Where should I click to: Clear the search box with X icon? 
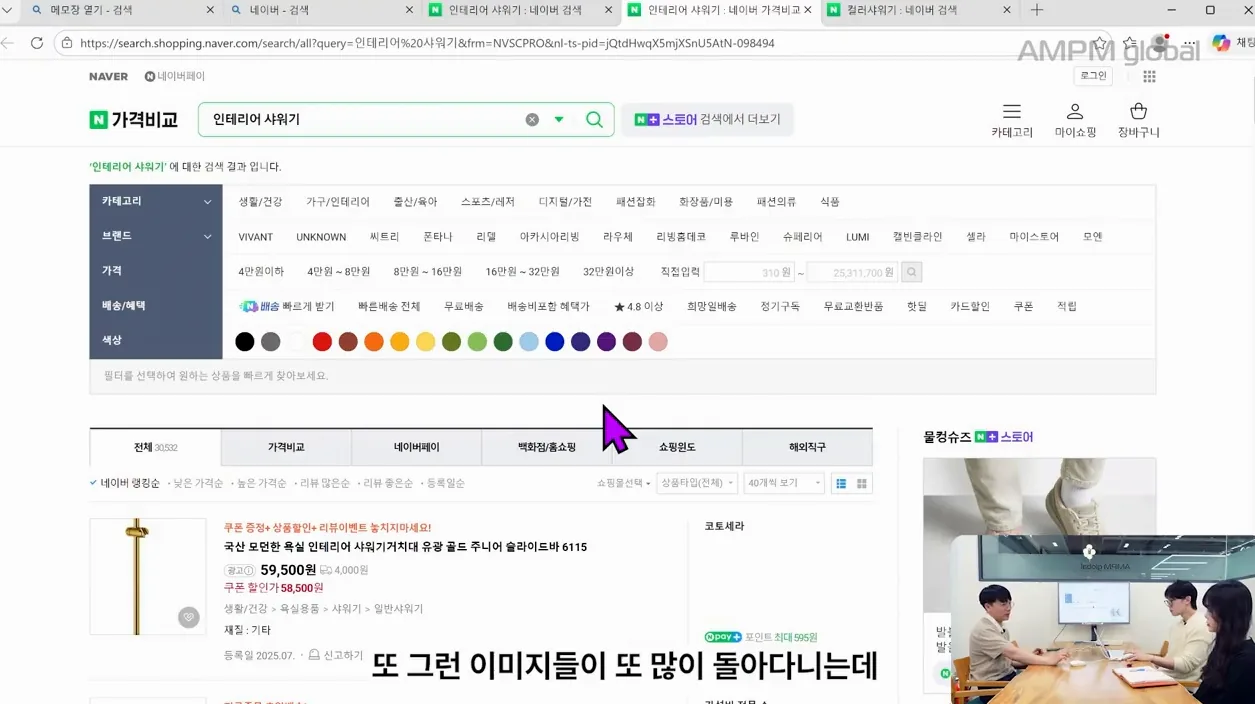point(532,119)
